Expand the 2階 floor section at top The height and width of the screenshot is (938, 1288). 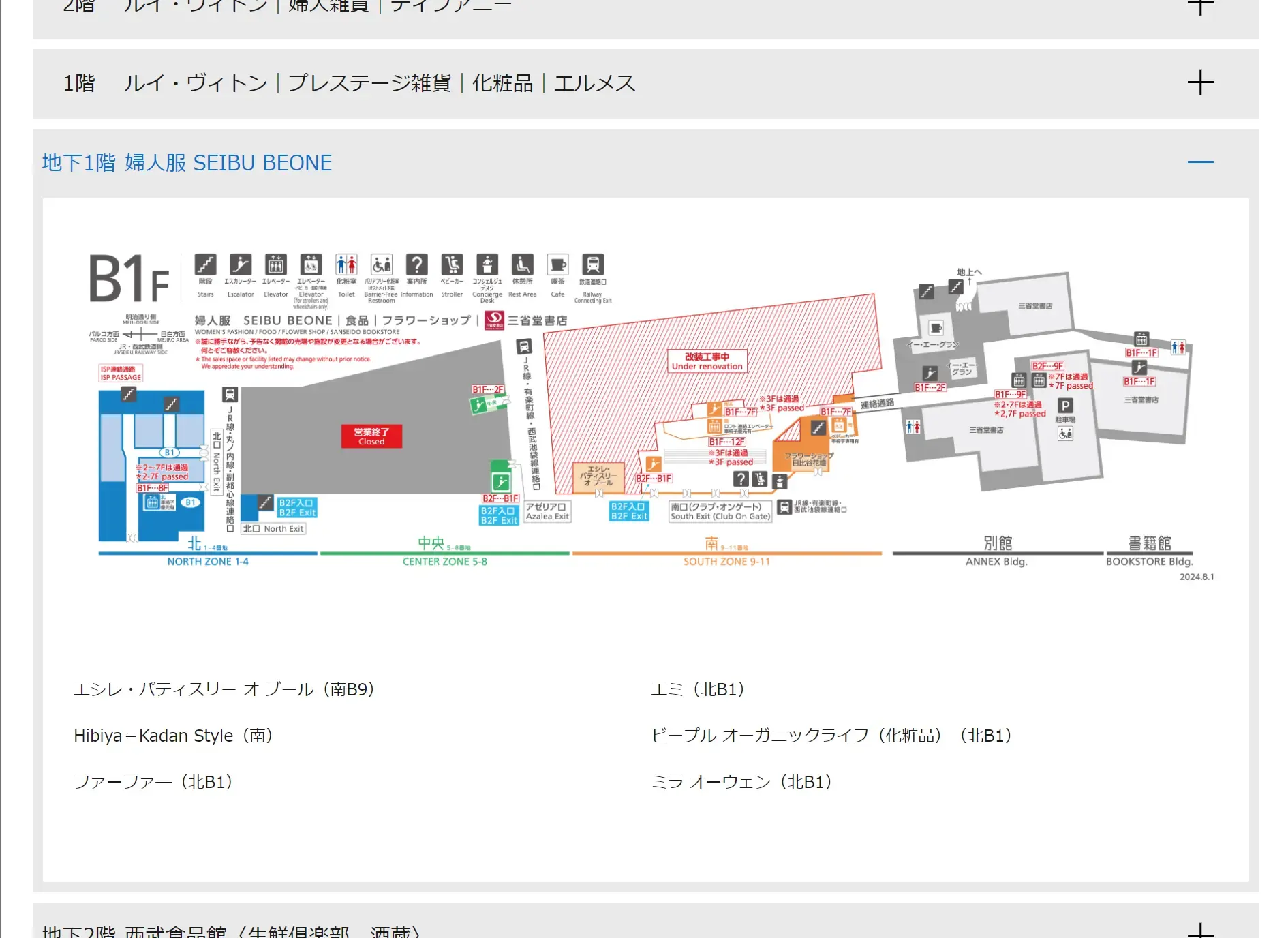pyautogui.click(x=1200, y=7)
